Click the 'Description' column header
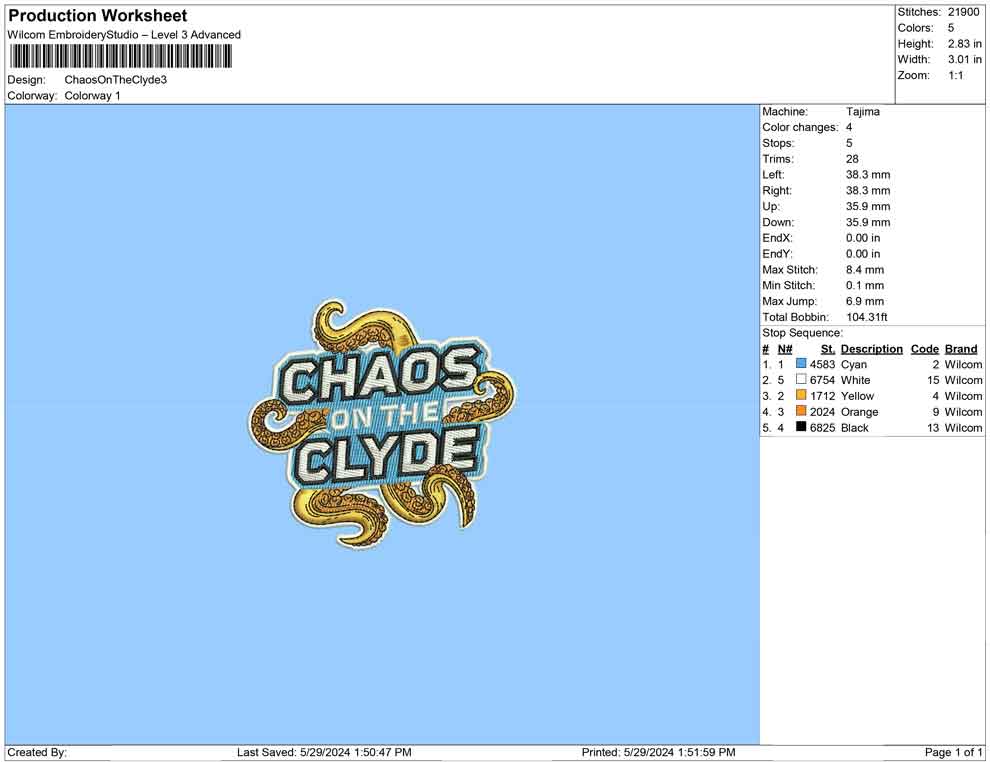 click(872, 349)
